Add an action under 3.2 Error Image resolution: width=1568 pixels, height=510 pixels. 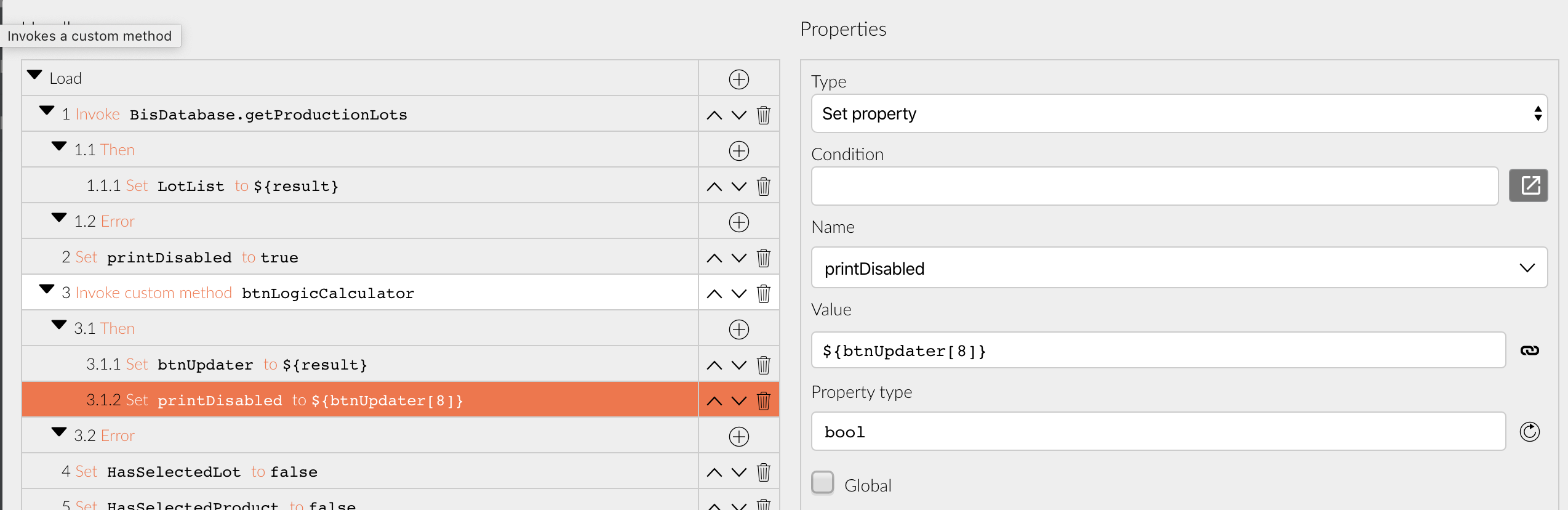[738, 437]
